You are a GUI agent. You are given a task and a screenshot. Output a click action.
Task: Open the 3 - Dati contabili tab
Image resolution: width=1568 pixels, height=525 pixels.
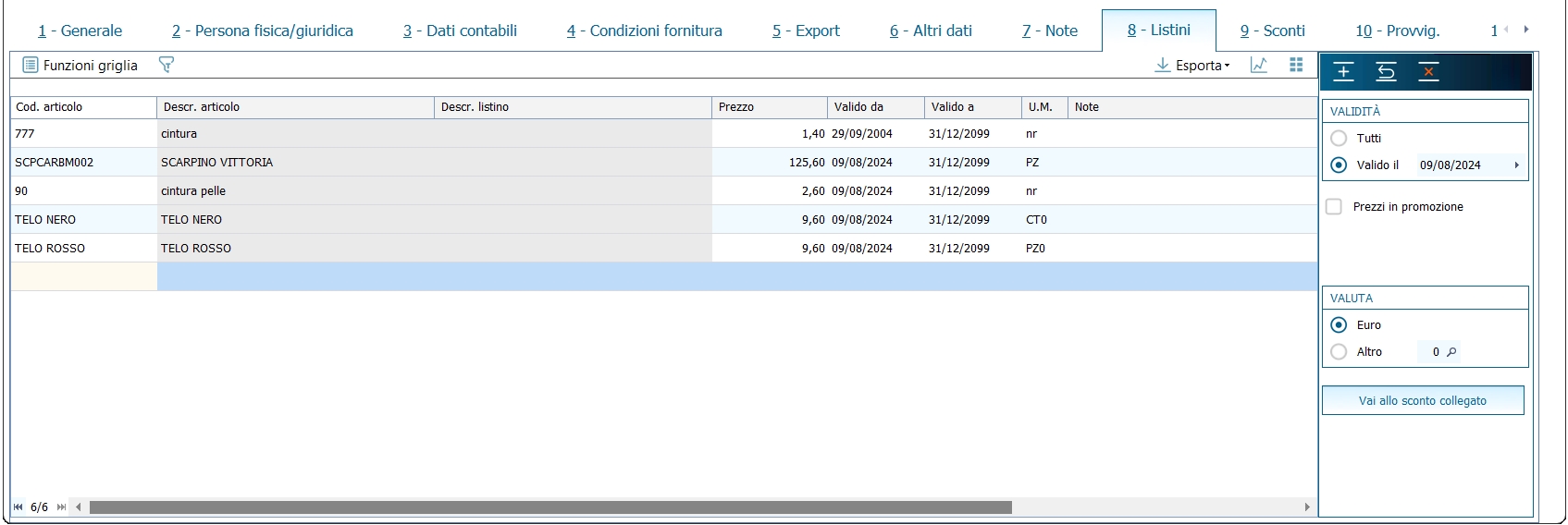[x=460, y=31]
